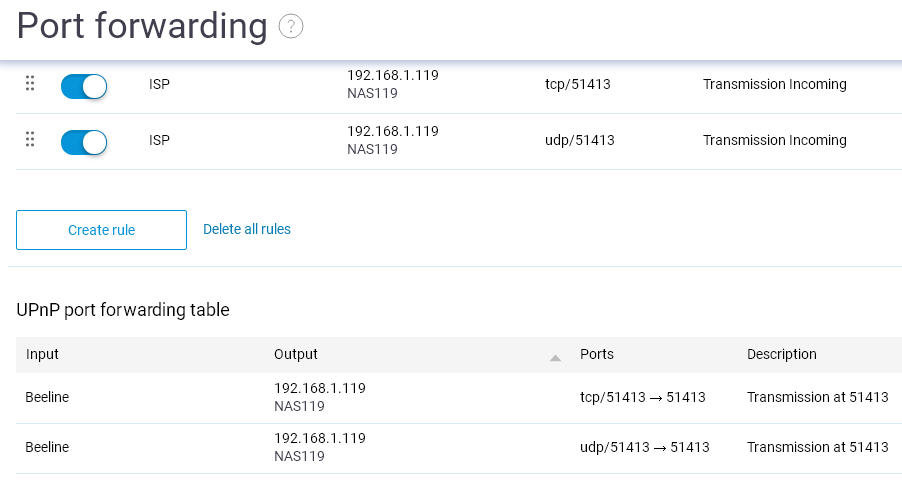
Task: Disable the tcp/51413 Transmission Incoming rule toggle
Action: click(84, 87)
